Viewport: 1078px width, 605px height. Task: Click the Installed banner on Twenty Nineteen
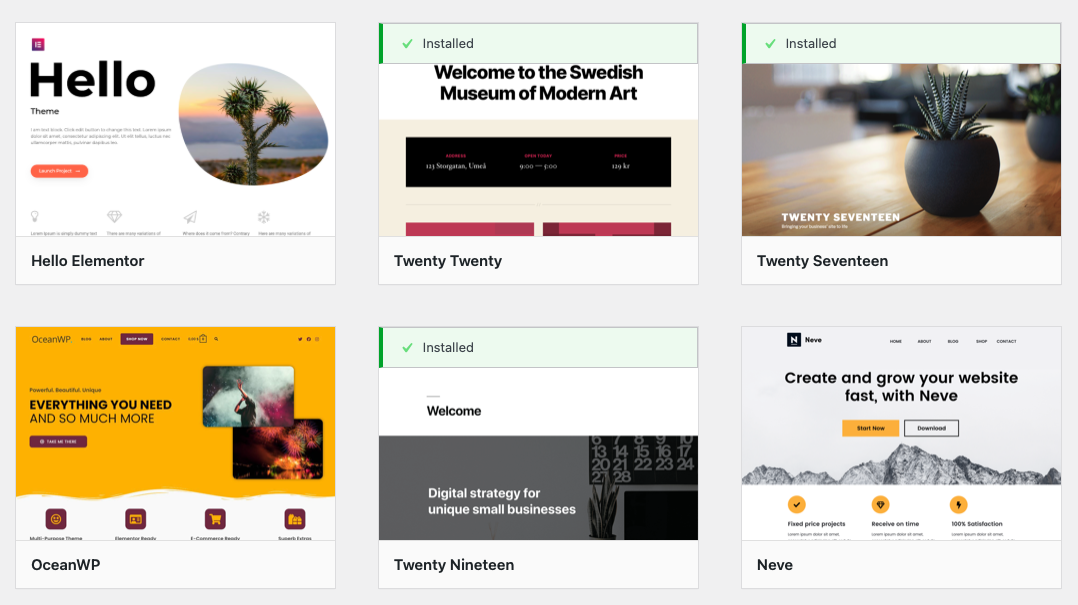point(538,348)
